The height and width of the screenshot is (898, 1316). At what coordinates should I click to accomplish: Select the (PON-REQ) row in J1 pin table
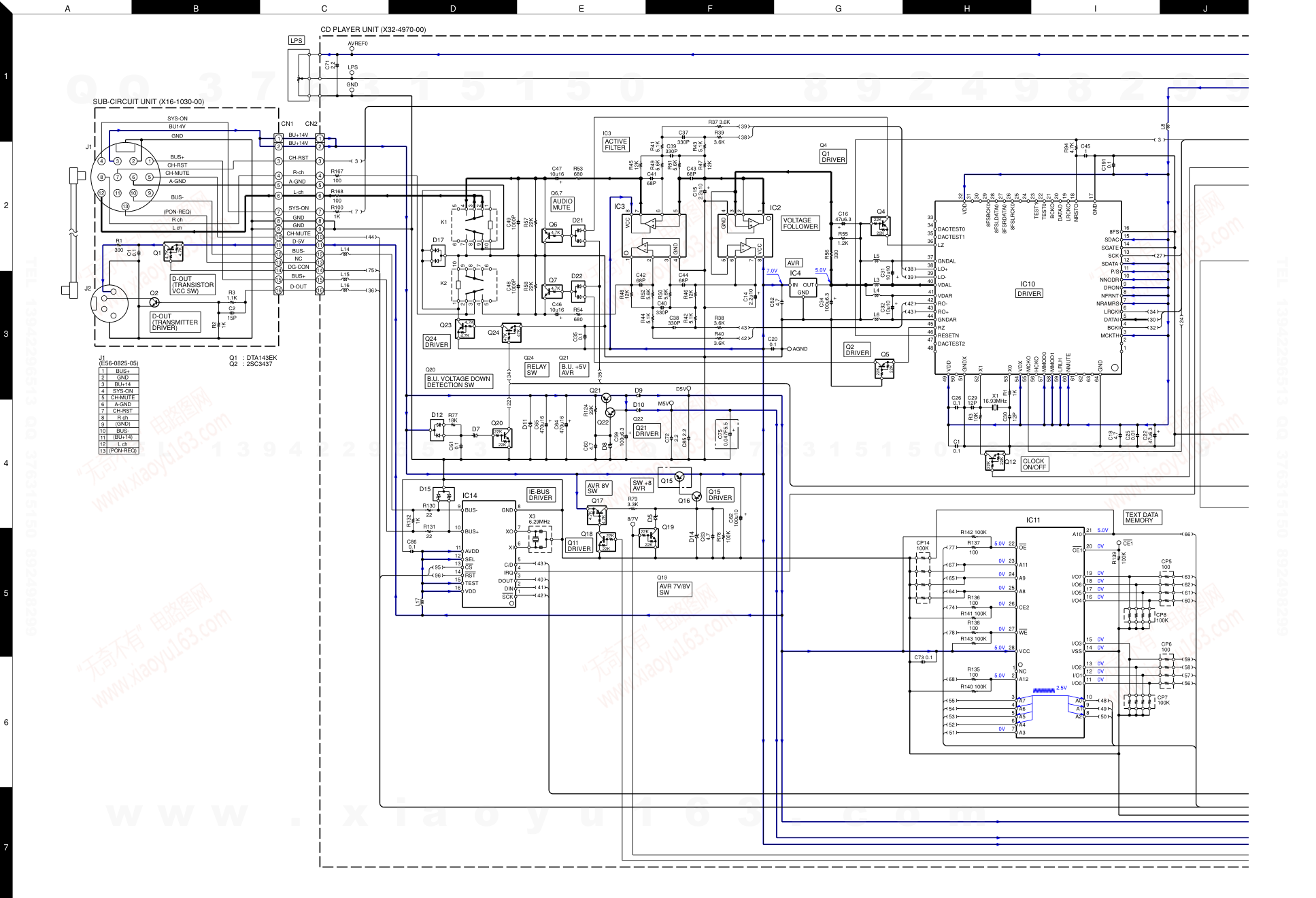[118, 451]
